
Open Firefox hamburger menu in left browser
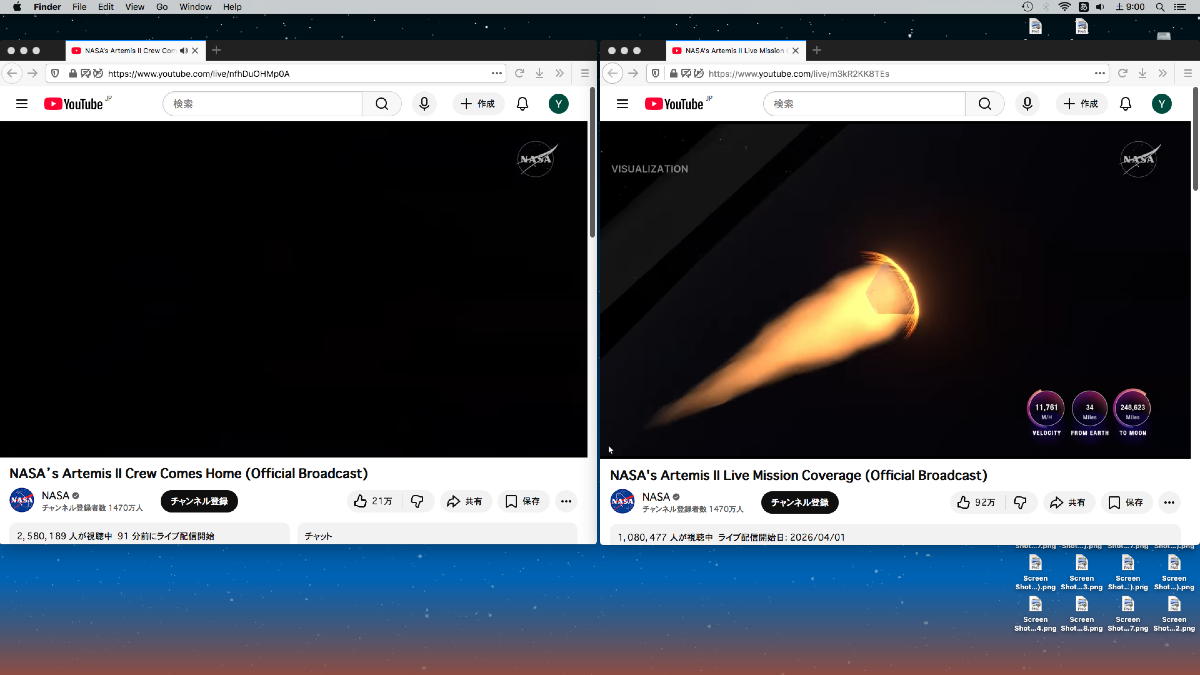586,73
